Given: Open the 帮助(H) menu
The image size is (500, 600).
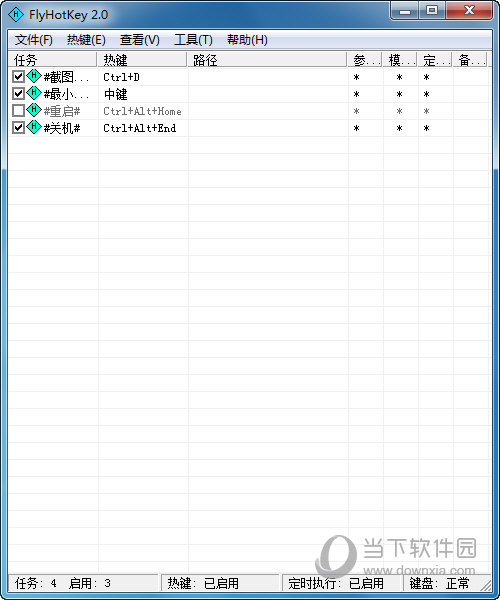Looking at the screenshot, I should pos(247,40).
